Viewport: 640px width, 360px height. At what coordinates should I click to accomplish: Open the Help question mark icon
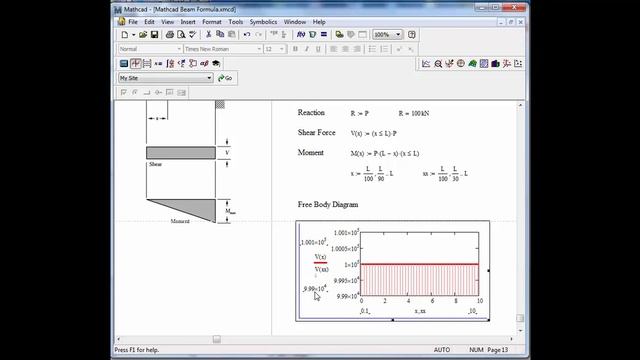411,35
